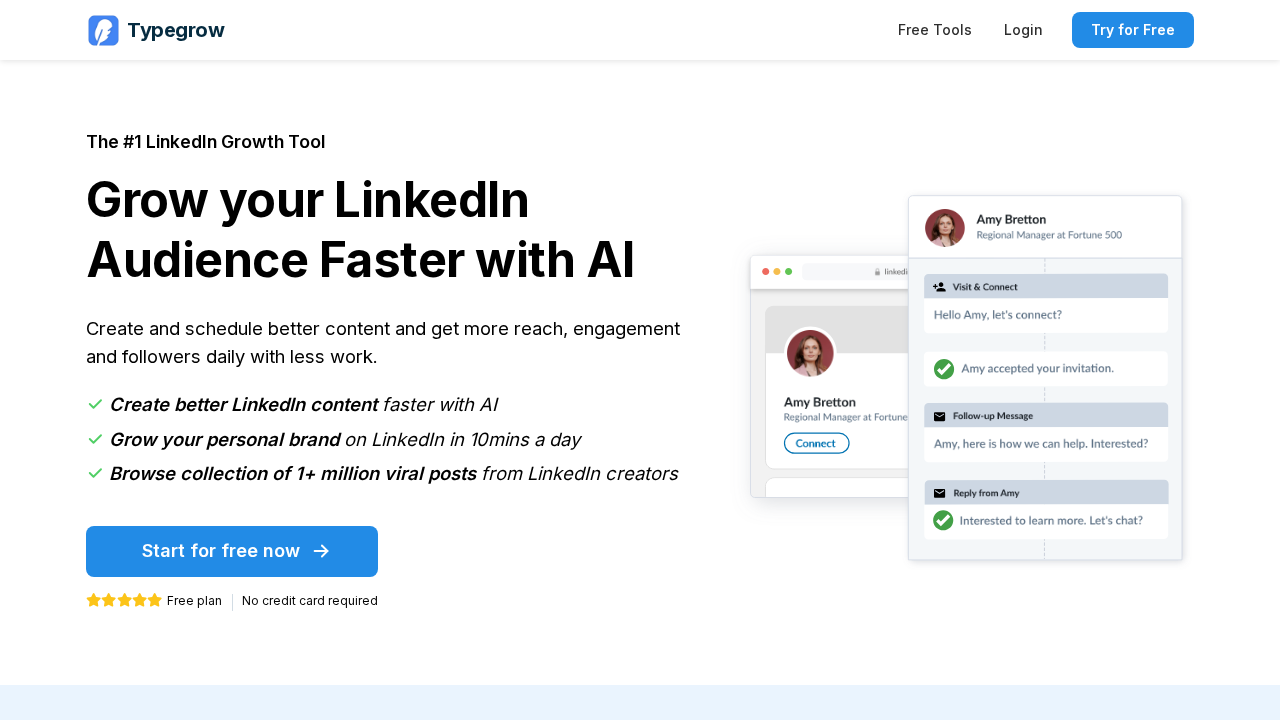Click the checkmark beside Browse collection of viral posts

(x=96, y=473)
